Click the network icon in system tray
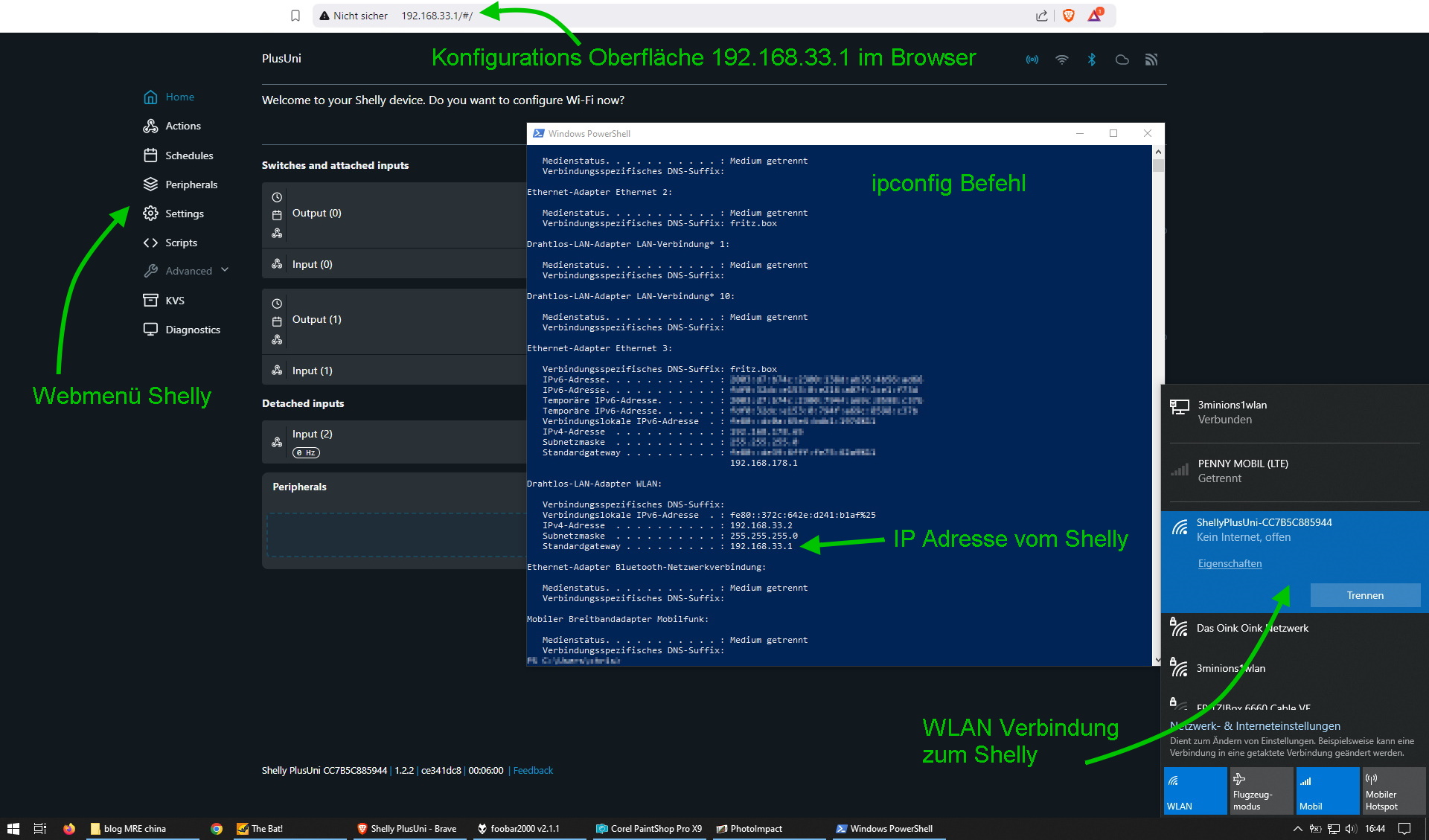Image resolution: width=1429 pixels, height=840 pixels. click(1333, 829)
